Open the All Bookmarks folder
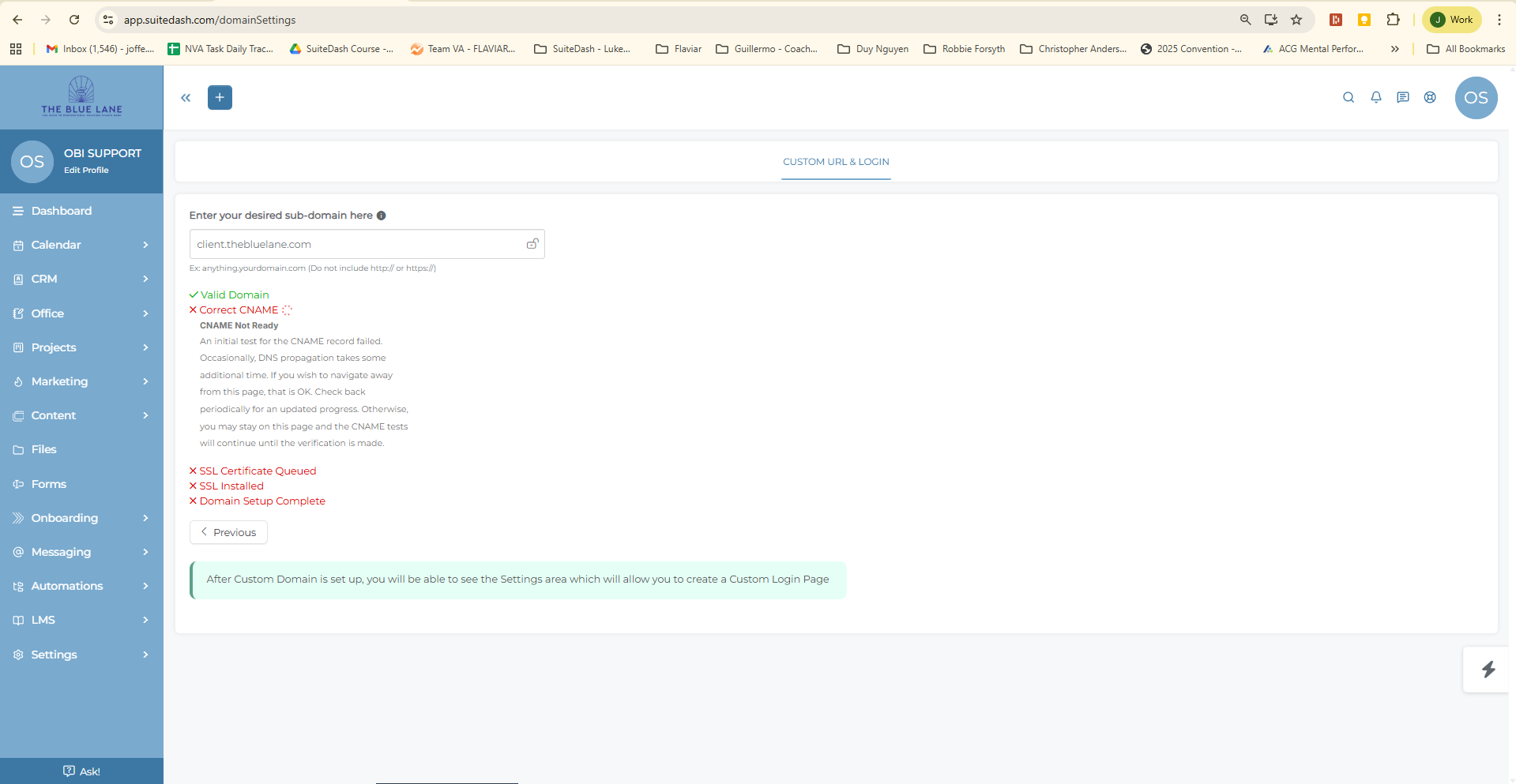Image resolution: width=1516 pixels, height=784 pixels. coord(1466,49)
